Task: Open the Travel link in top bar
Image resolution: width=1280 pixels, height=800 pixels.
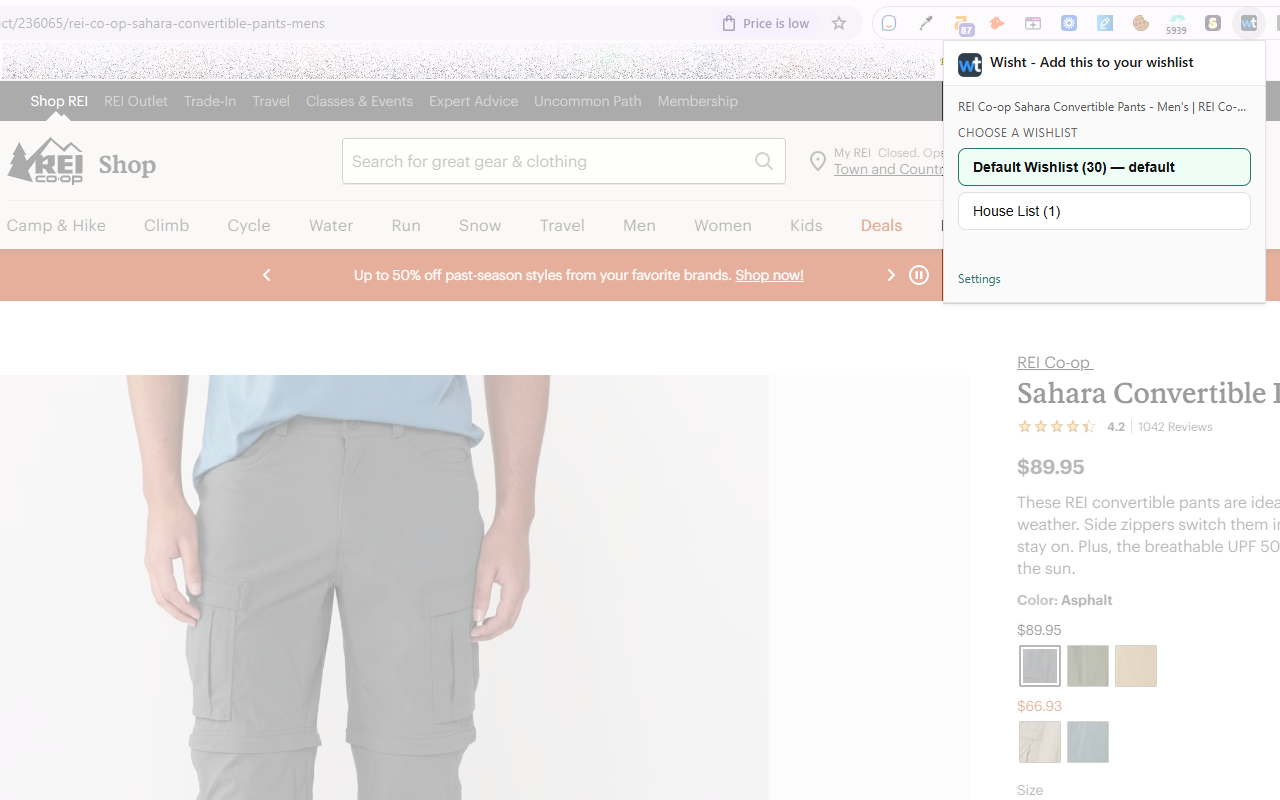Action: coord(271,101)
